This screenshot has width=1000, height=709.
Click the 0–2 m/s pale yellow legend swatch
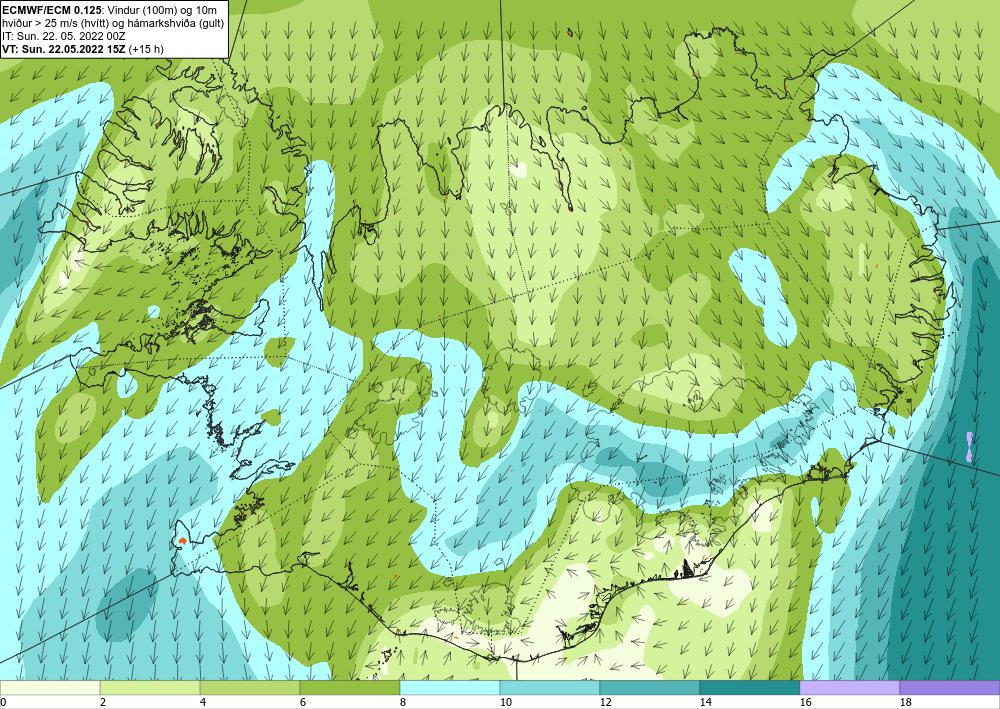pos(50,688)
